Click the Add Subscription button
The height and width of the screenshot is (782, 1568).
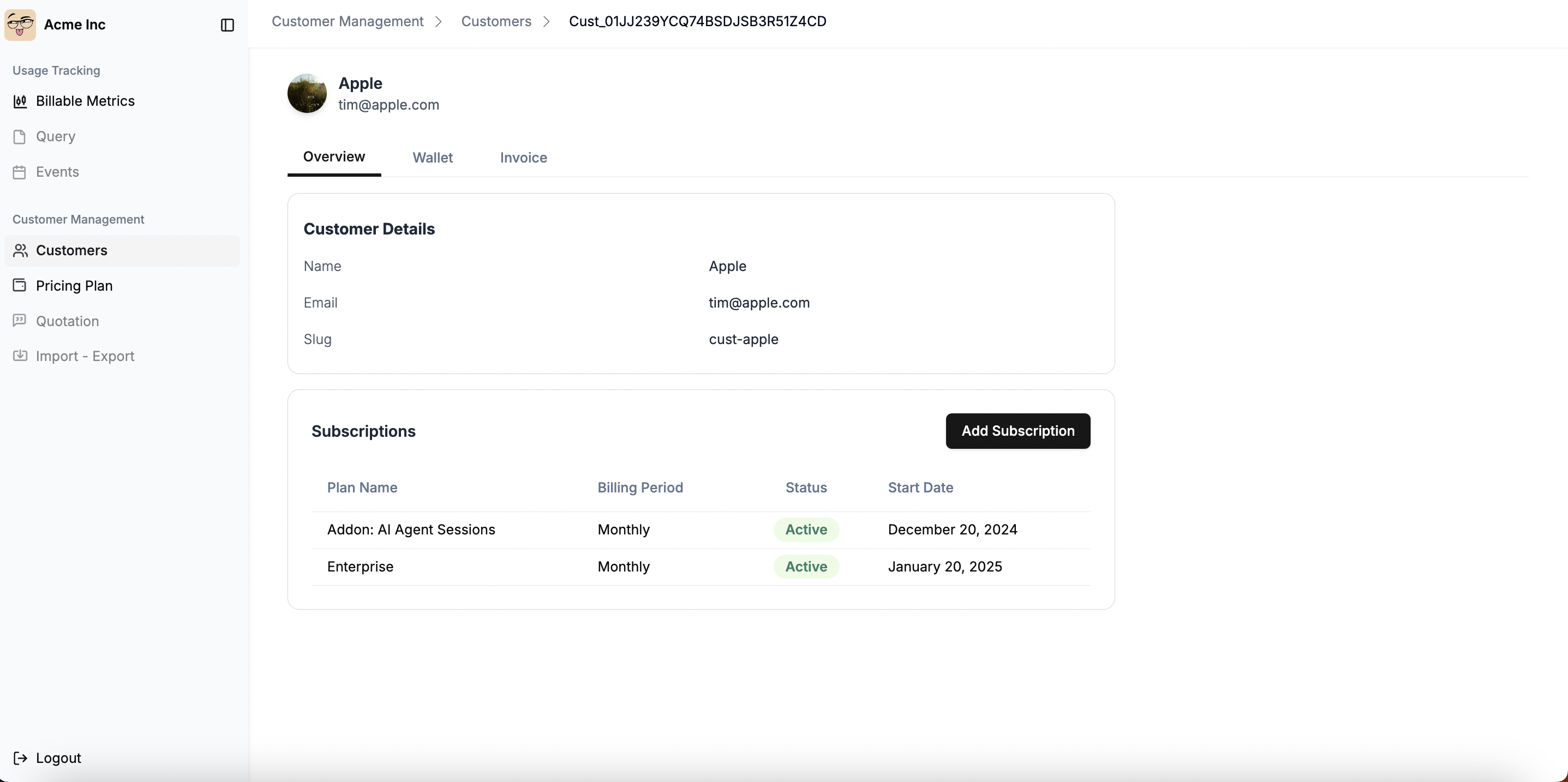click(1017, 431)
